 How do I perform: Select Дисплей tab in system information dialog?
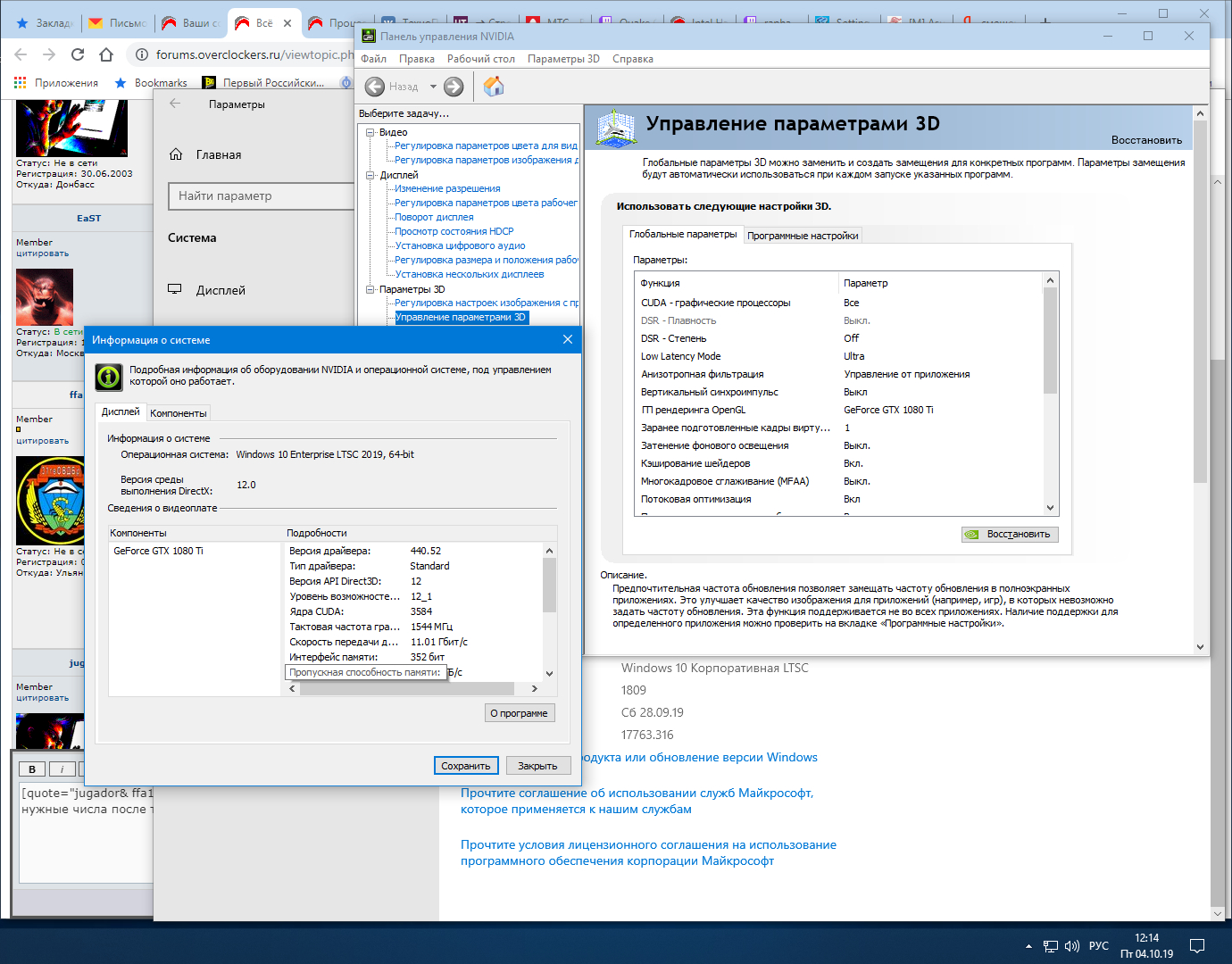pos(121,411)
